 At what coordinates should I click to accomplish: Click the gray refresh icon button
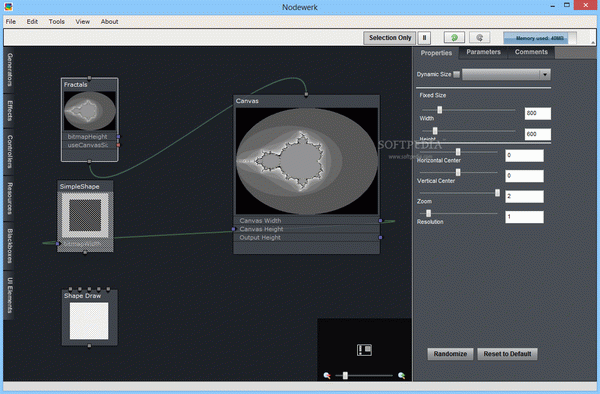pos(479,37)
